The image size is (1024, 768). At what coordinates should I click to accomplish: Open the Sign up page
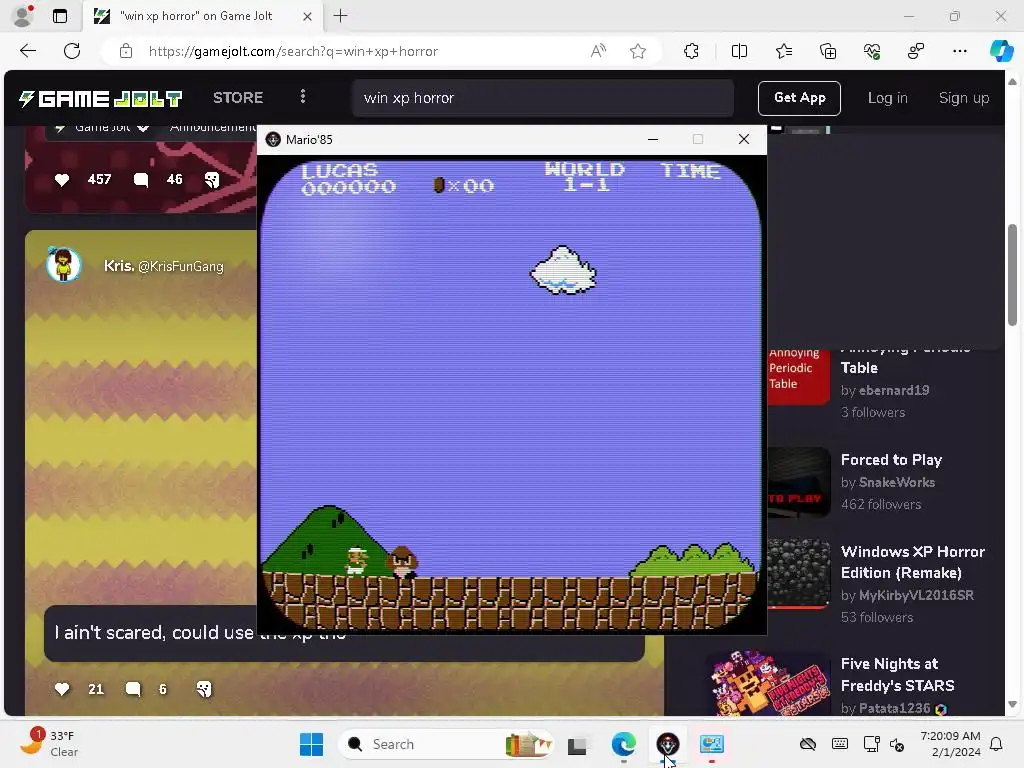point(963,98)
